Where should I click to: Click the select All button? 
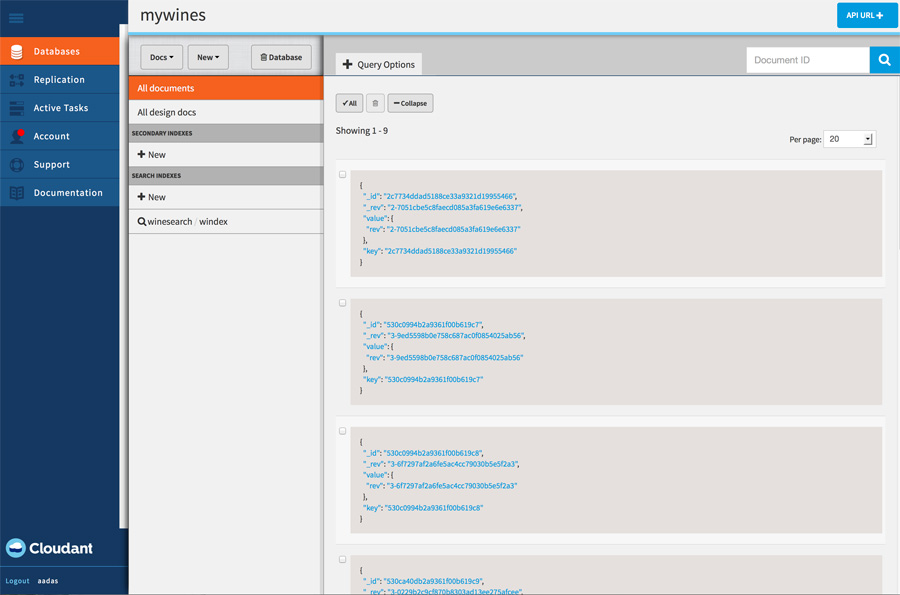[350, 103]
